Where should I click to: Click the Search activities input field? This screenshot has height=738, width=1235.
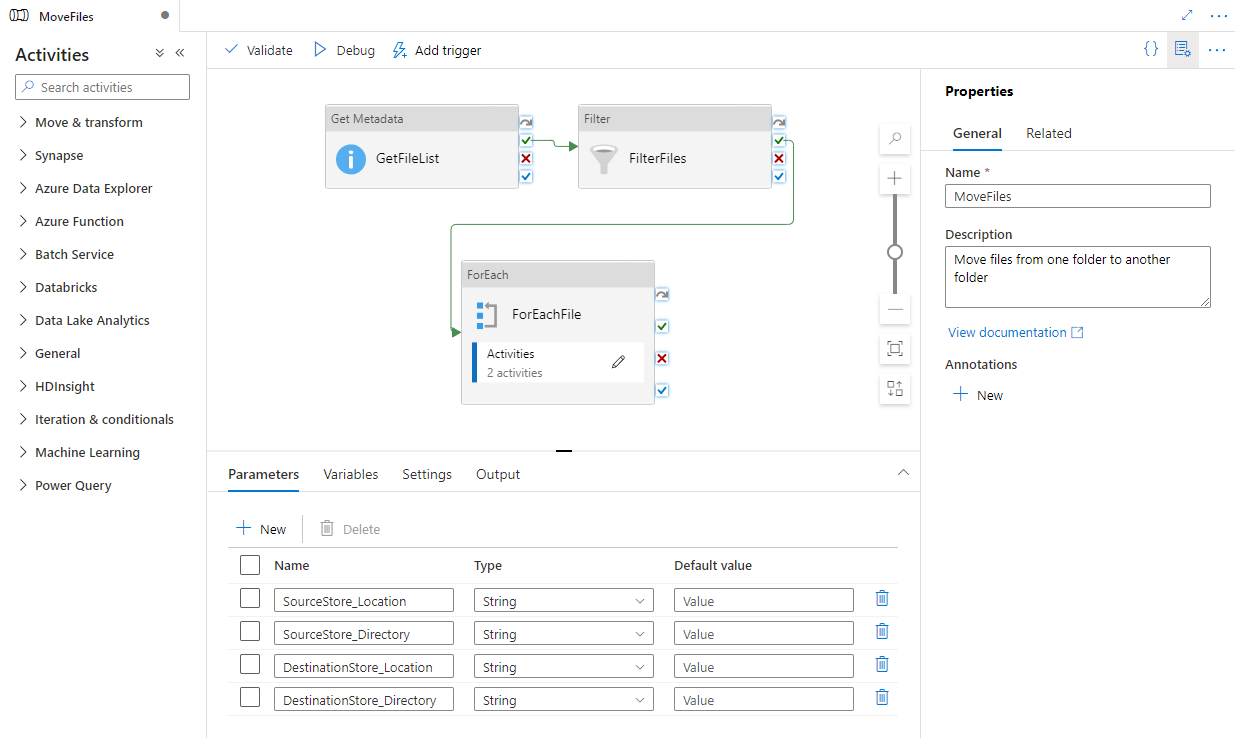tap(101, 87)
